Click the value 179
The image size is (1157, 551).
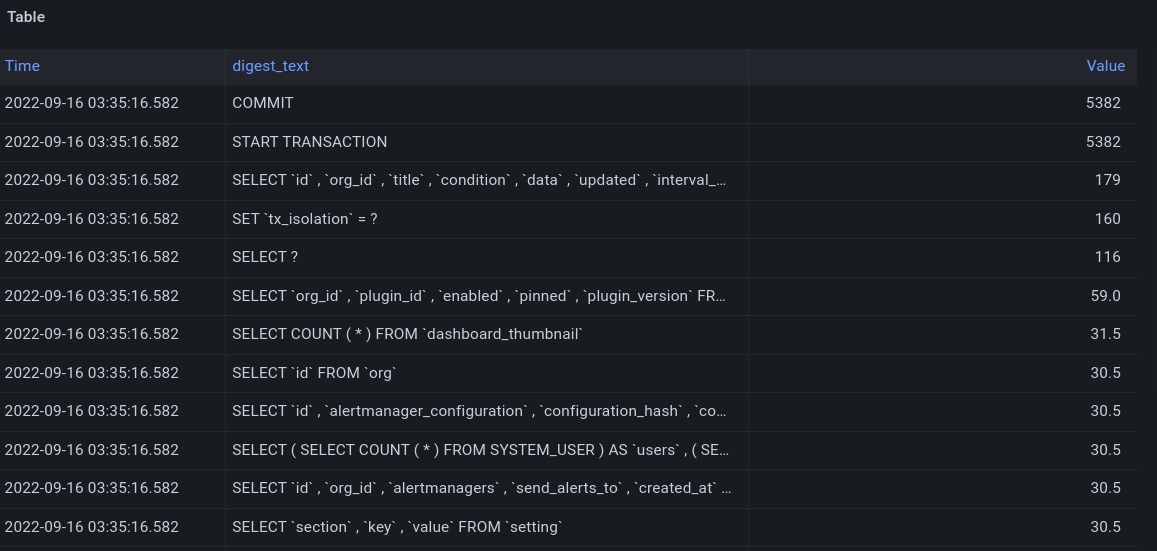click(x=1108, y=180)
